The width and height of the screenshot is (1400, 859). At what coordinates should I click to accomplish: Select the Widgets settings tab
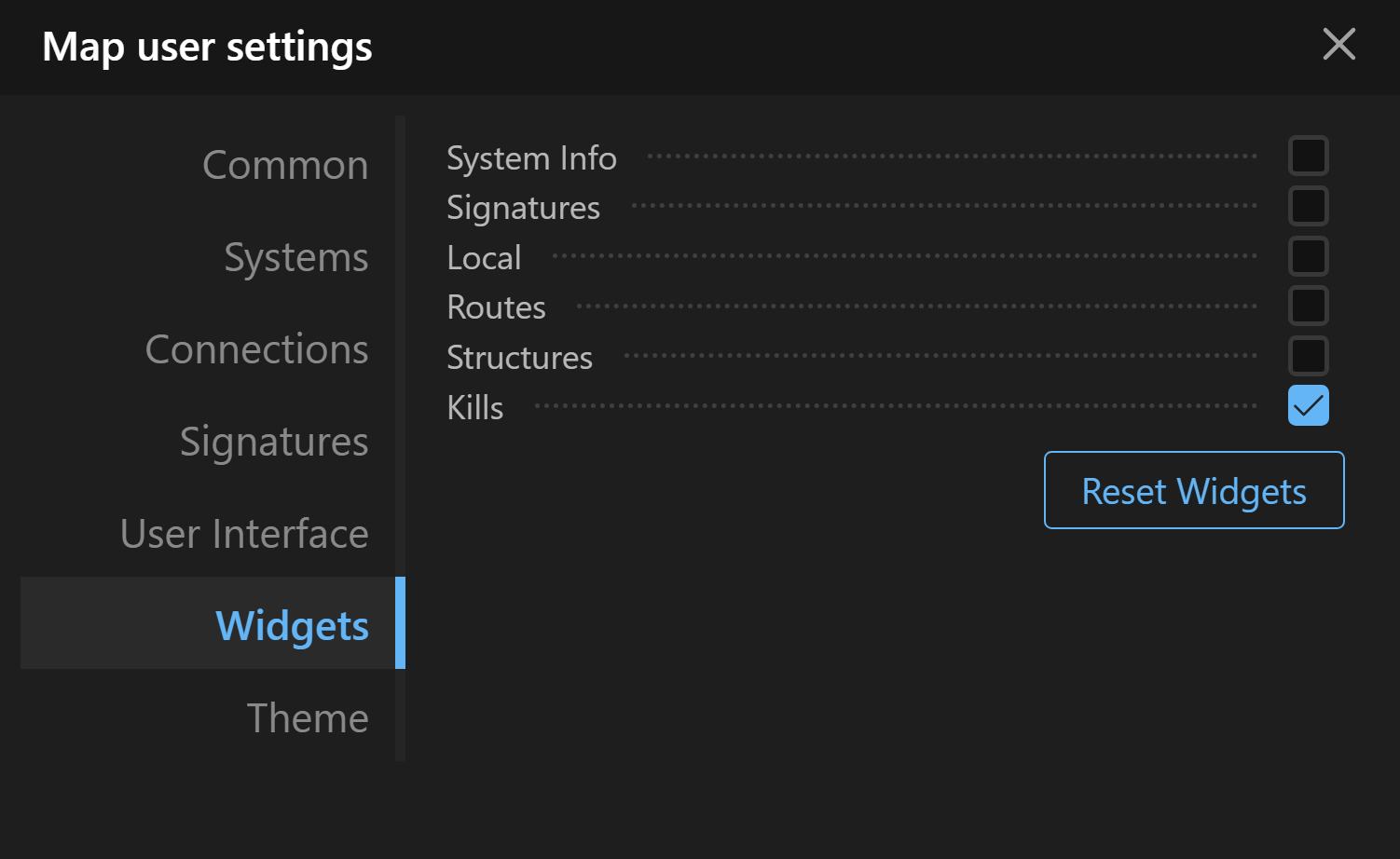tap(292, 626)
